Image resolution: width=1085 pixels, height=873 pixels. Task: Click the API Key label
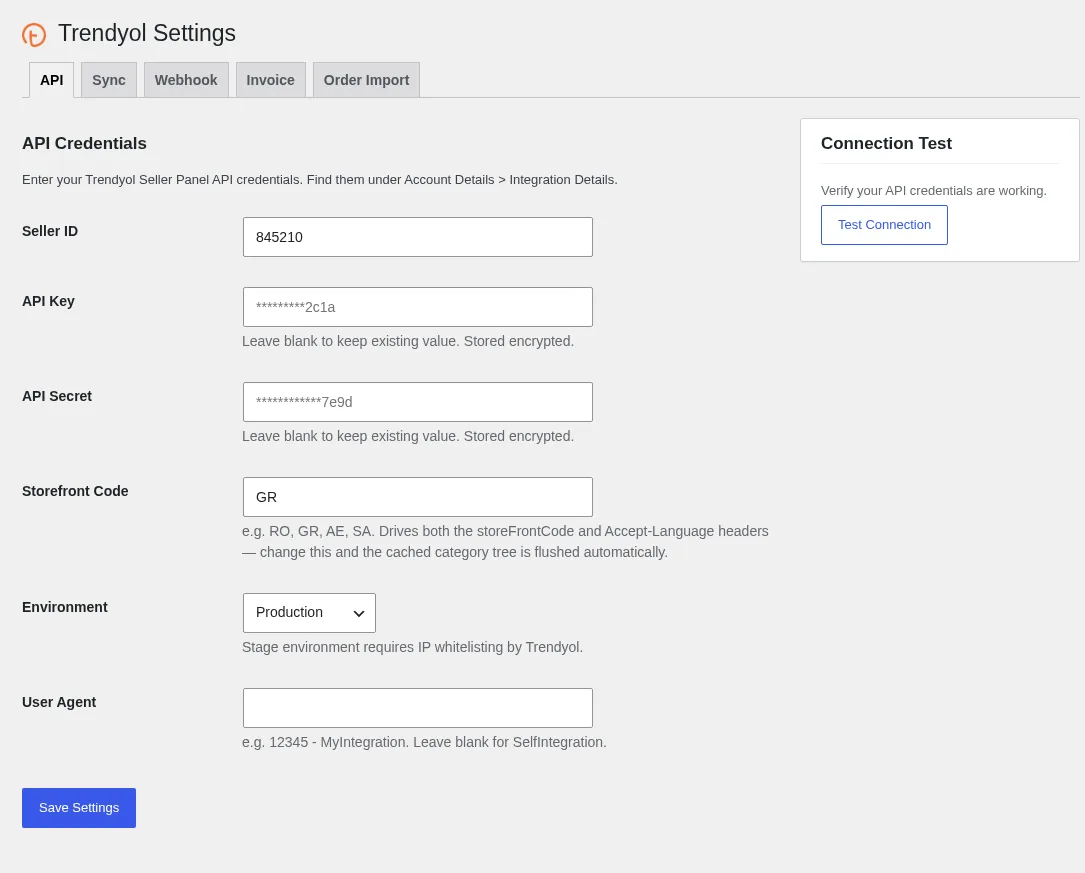(48, 301)
